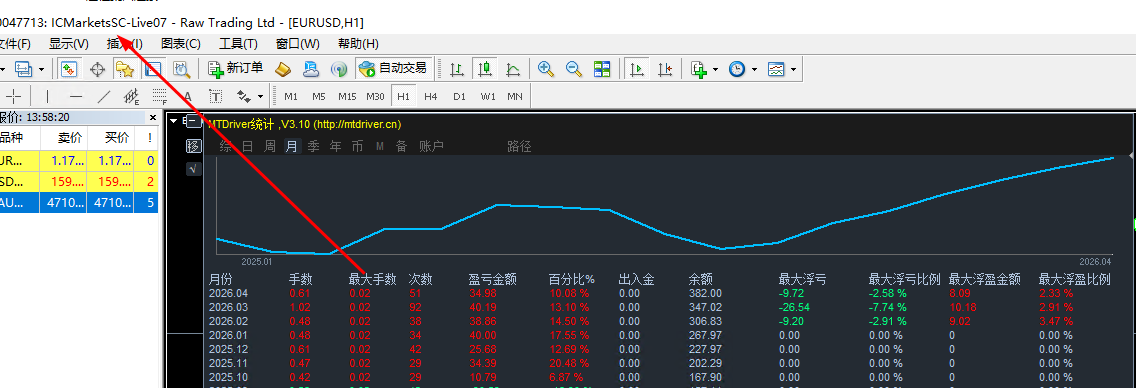Switch chart to candlestick mode icon
The height and width of the screenshot is (388, 1136).
485,69
